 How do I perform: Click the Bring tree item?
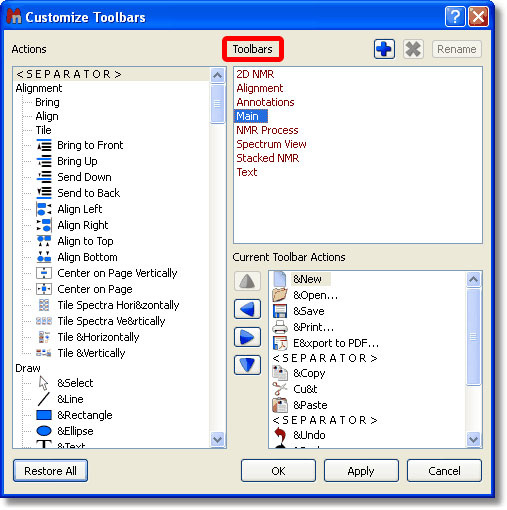pos(47,102)
